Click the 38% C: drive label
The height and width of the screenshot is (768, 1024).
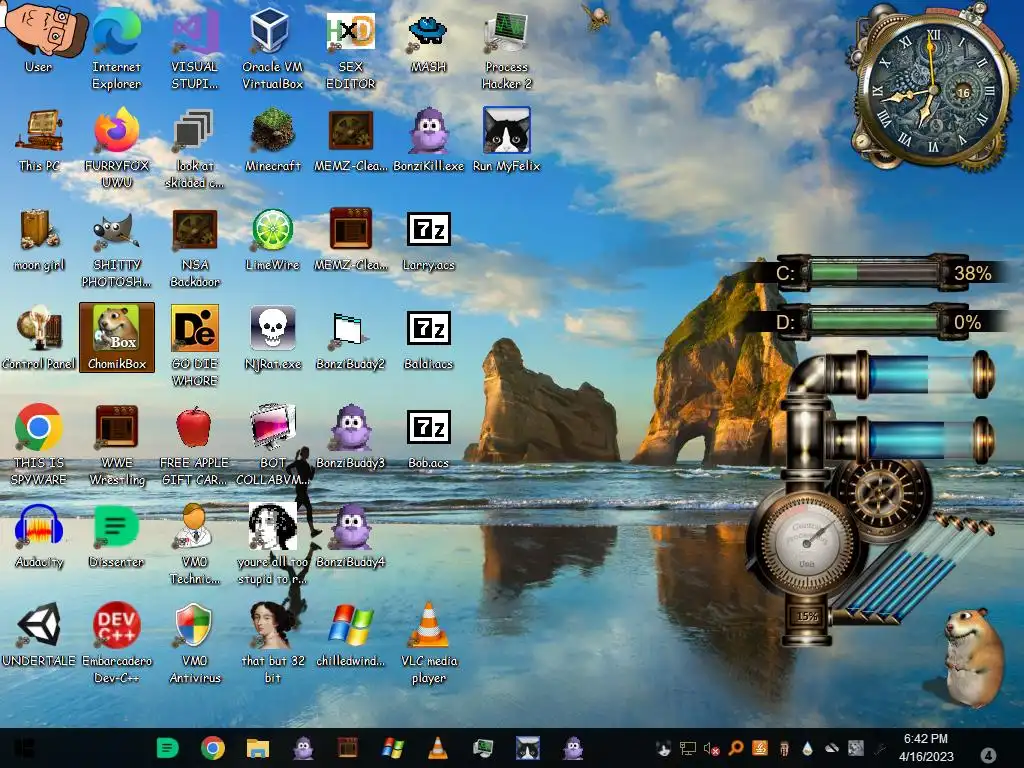tap(973, 273)
